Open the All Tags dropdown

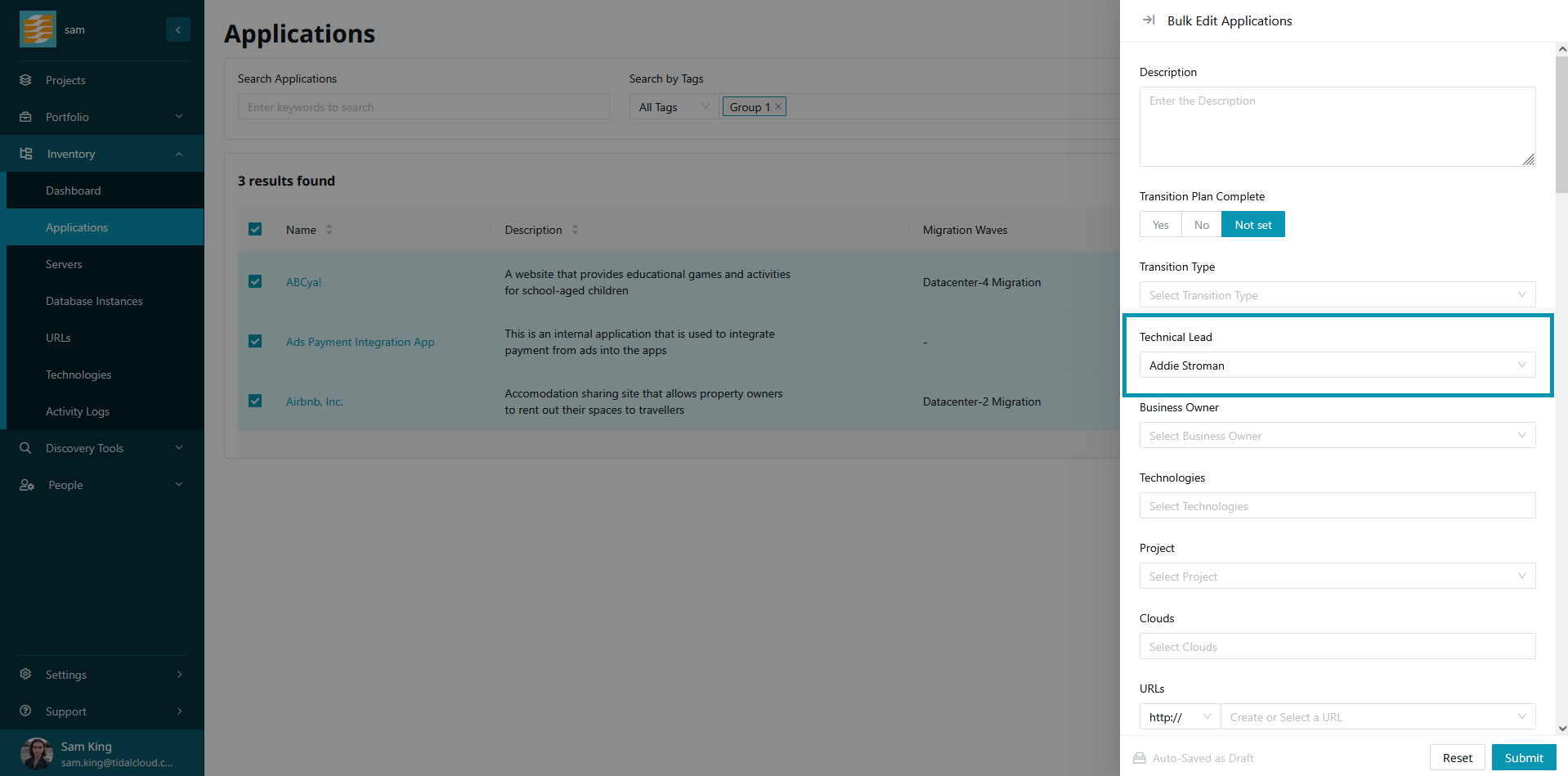click(x=674, y=107)
